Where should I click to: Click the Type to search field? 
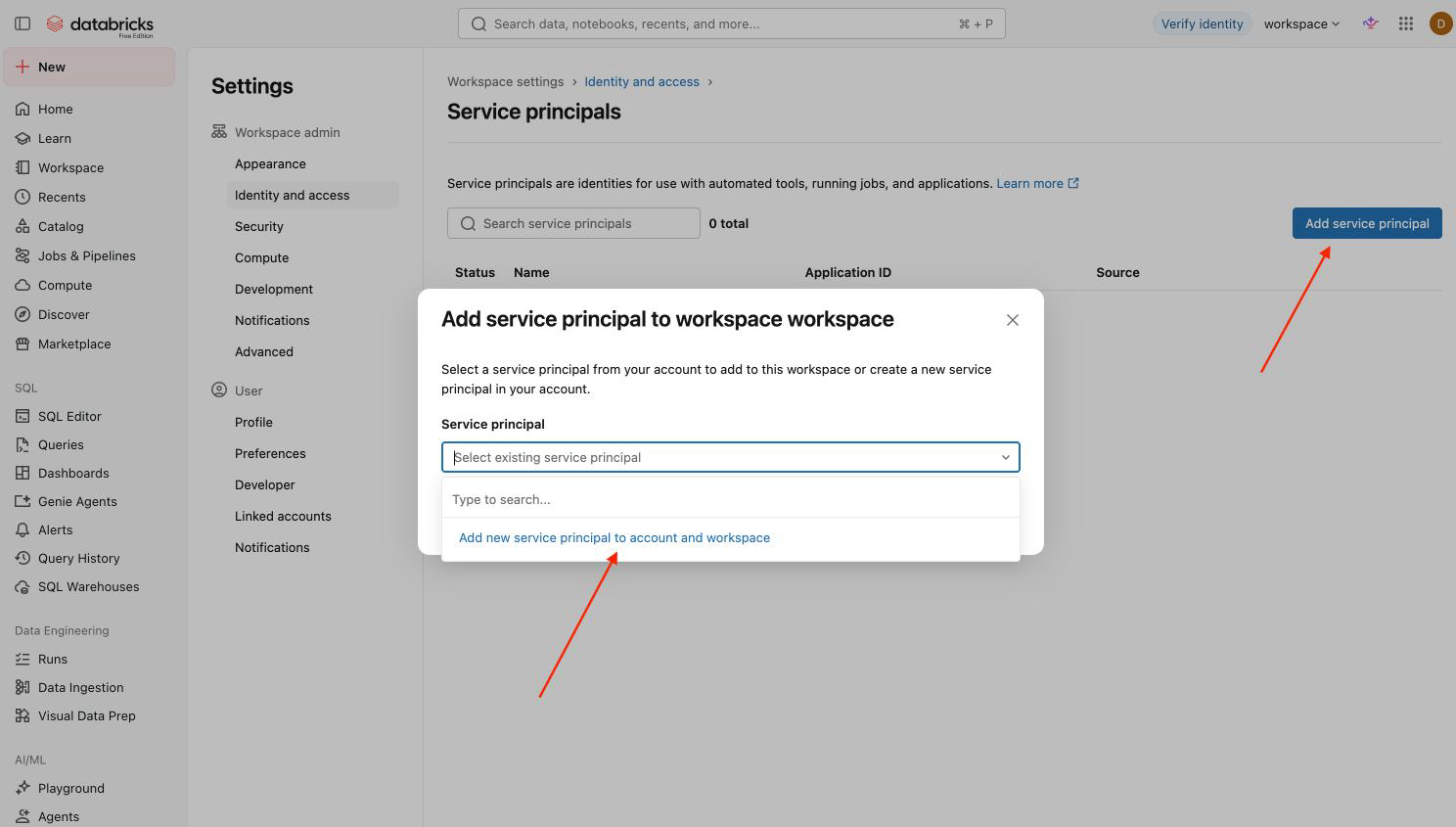coord(731,499)
